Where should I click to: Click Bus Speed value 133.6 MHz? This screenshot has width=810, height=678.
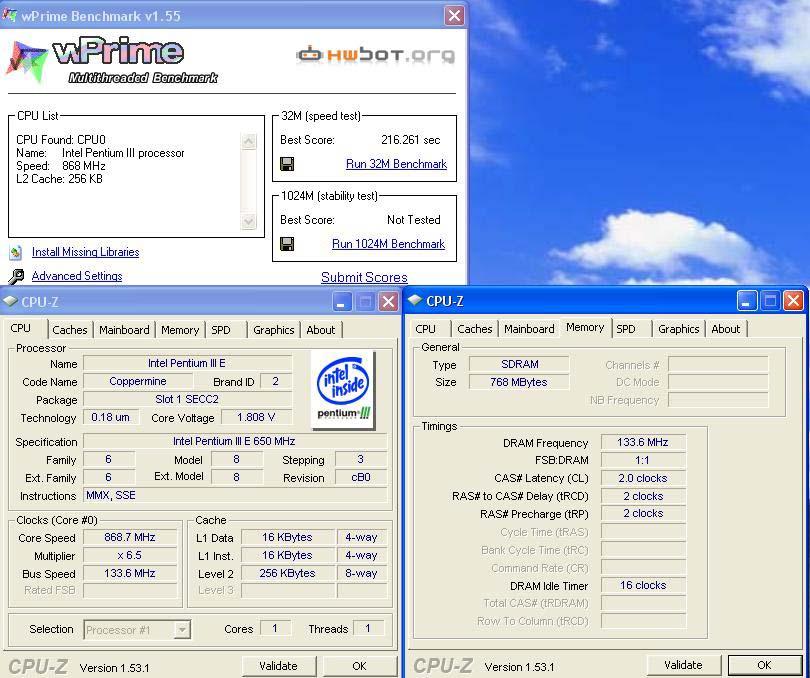[130, 574]
